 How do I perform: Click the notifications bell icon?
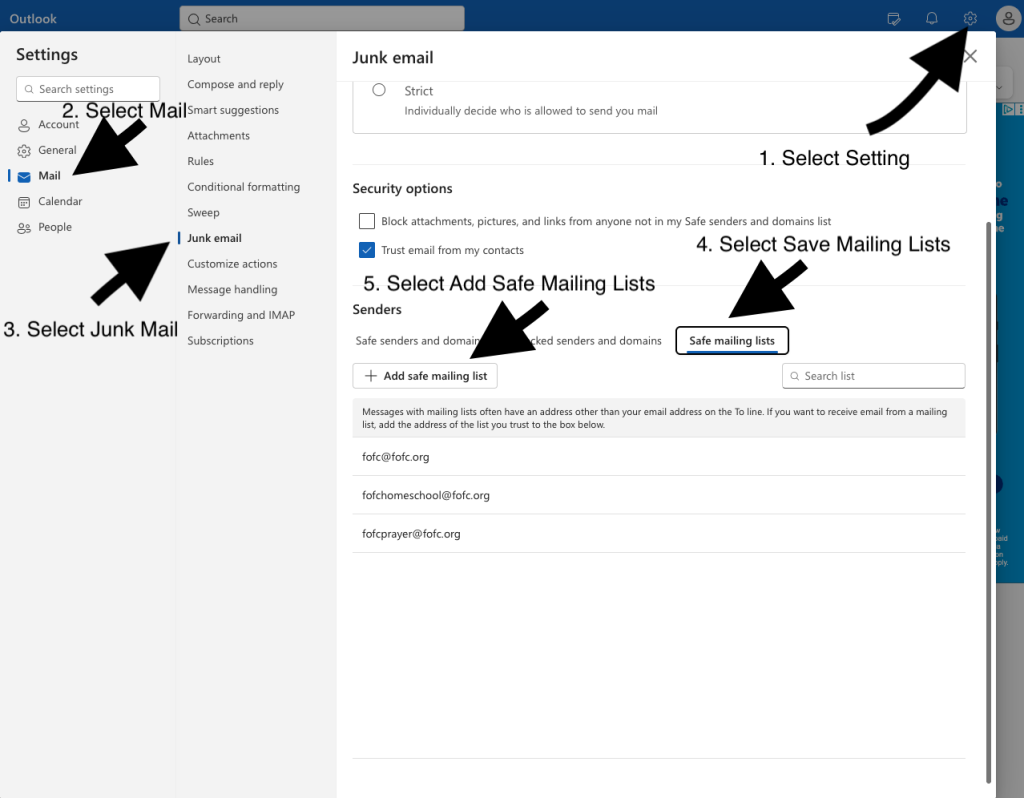[x=931, y=18]
